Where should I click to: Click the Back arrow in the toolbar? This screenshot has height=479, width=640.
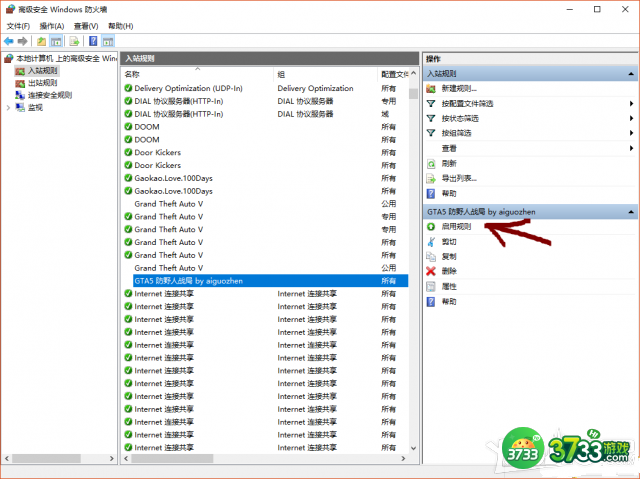(x=9, y=41)
